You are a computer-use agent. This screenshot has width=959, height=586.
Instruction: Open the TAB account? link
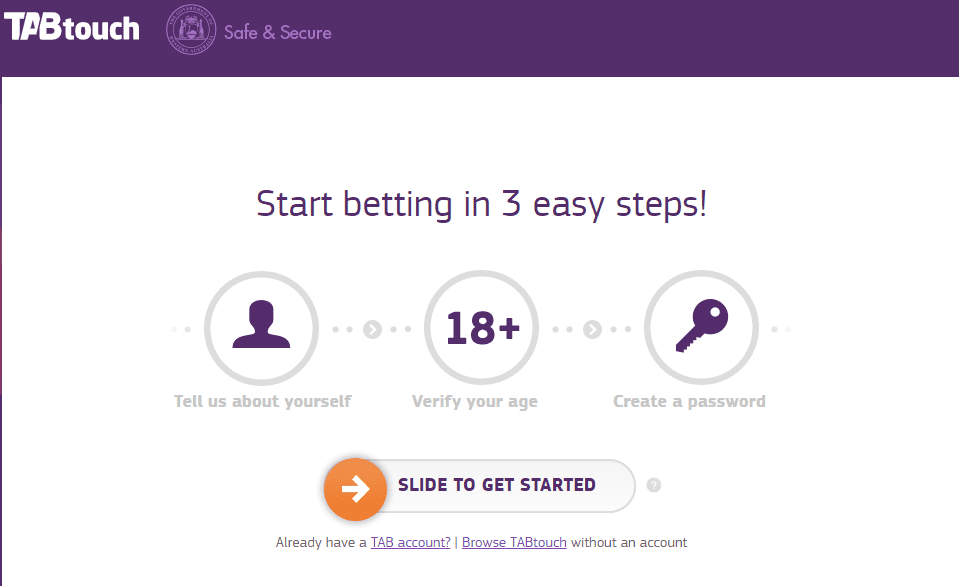coord(410,542)
